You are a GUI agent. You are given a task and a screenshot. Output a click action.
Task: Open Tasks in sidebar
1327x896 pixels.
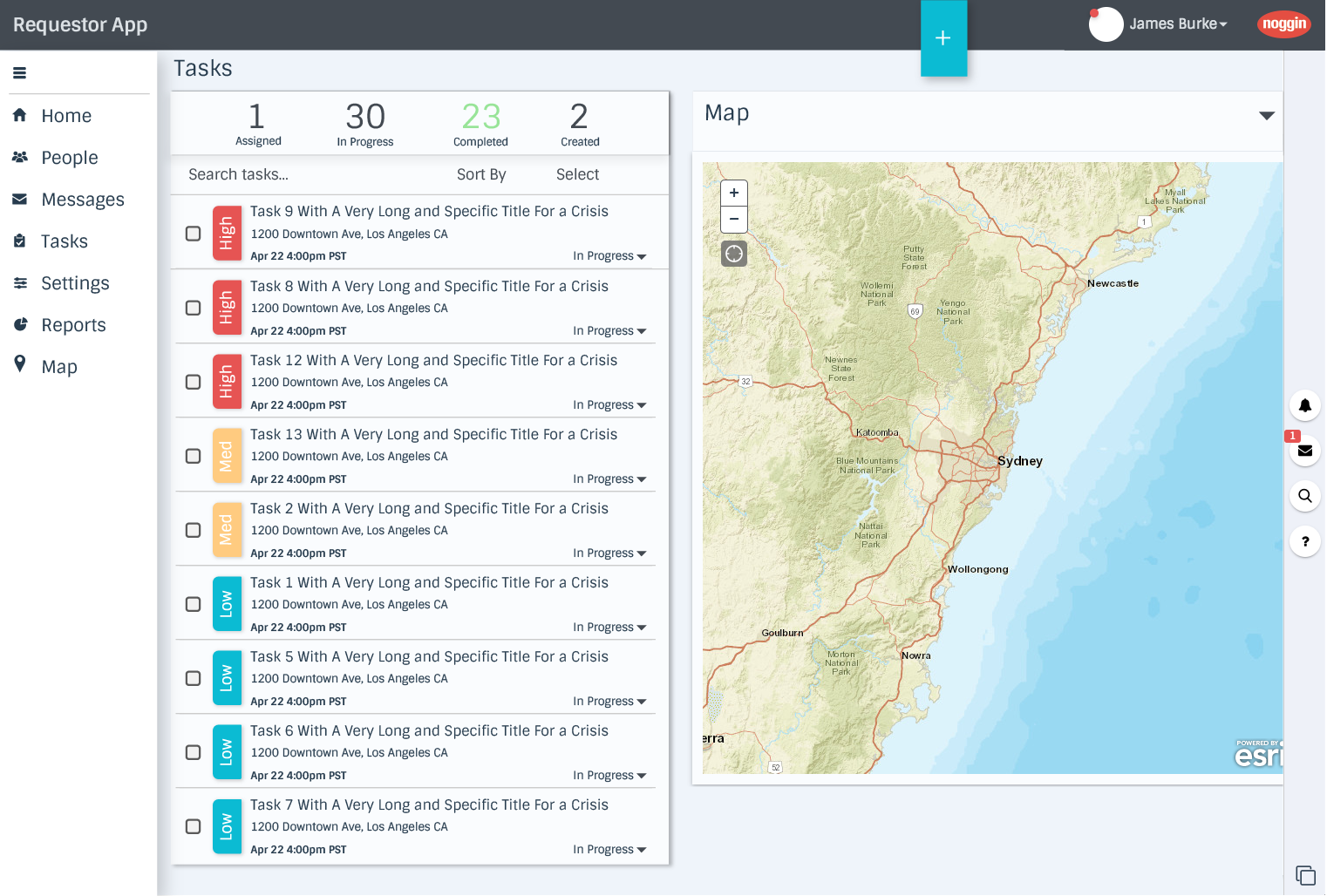[x=65, y=241]
